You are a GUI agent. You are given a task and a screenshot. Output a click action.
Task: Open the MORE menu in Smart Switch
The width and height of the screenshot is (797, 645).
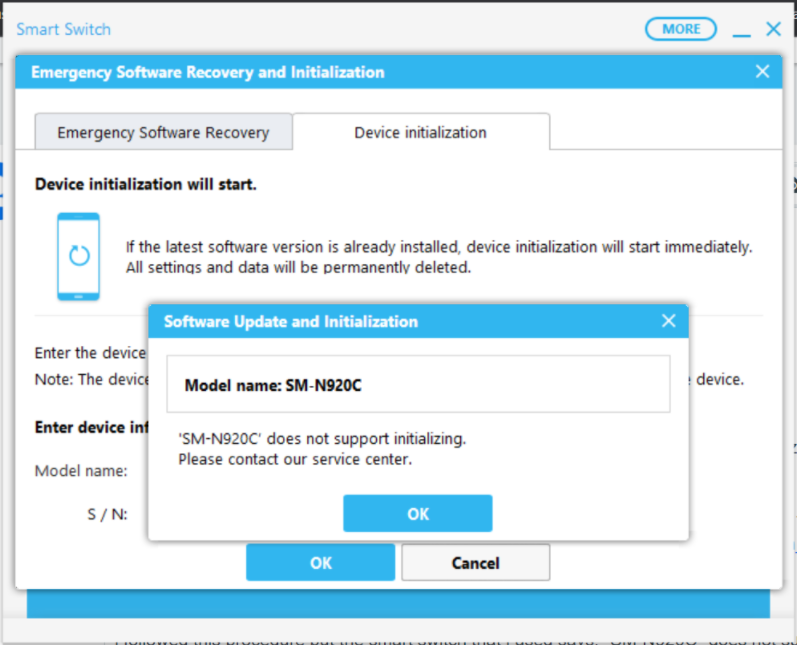[x=680, y=29]
